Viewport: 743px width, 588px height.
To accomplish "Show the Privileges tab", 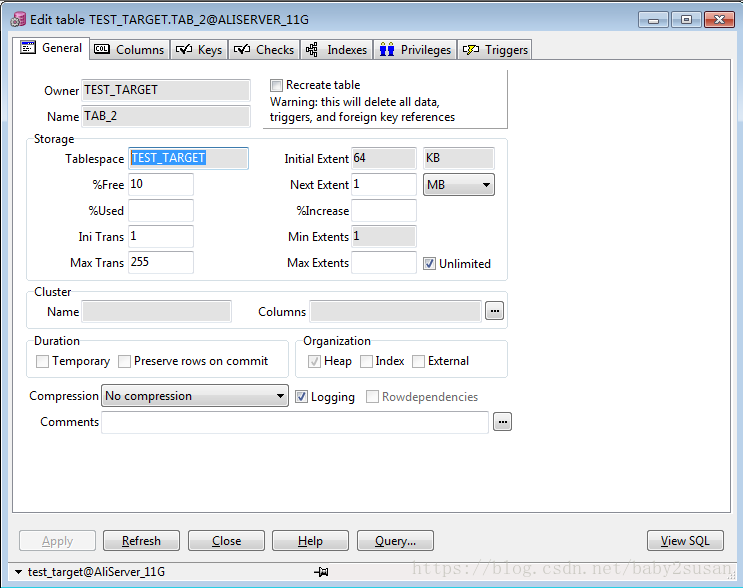I will coord(415,49).
